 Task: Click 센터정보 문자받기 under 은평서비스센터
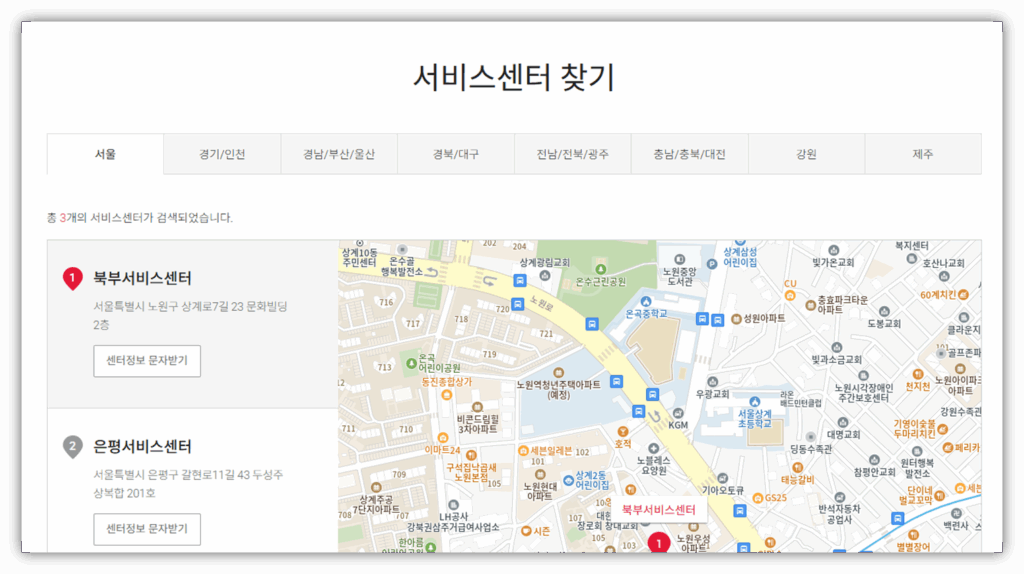pos(147,529)
